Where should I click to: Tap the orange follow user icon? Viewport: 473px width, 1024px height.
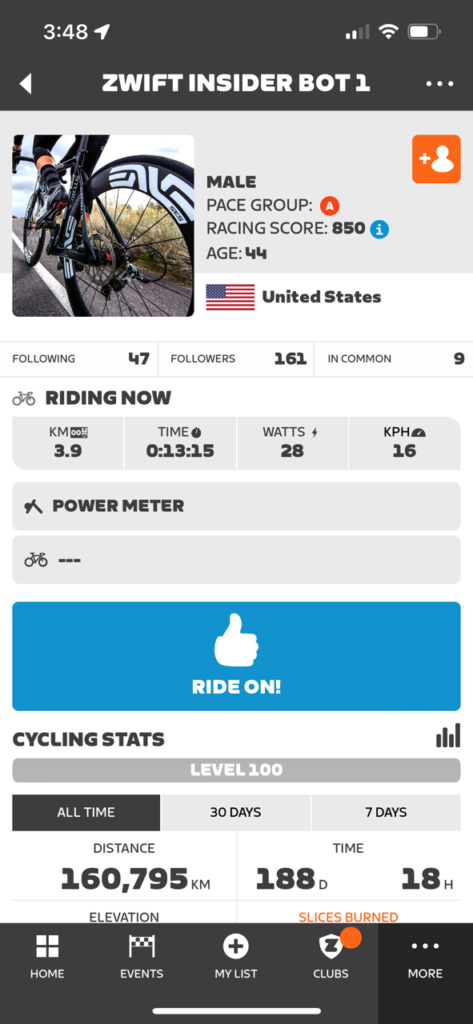[436, 159]
